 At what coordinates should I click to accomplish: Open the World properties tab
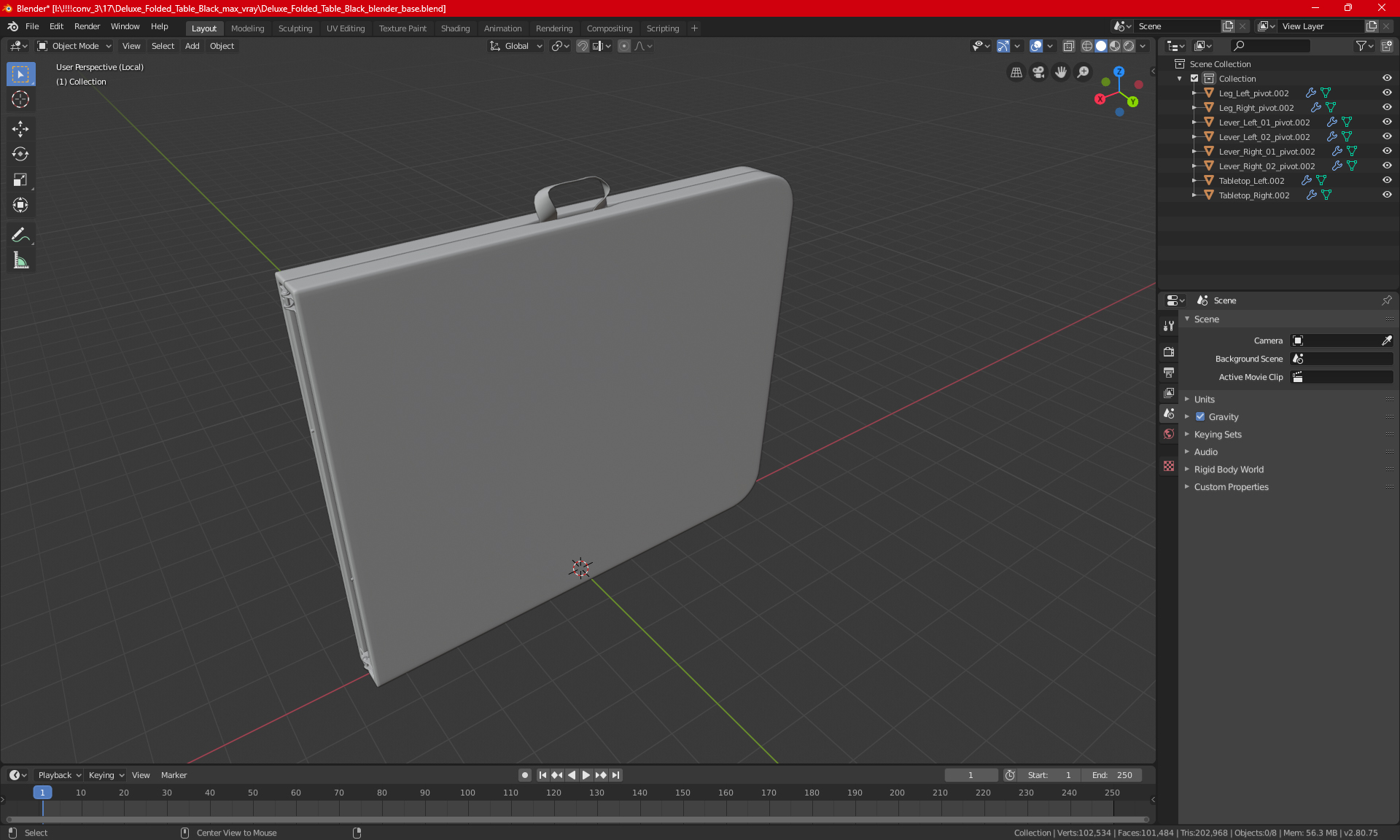1169,434
